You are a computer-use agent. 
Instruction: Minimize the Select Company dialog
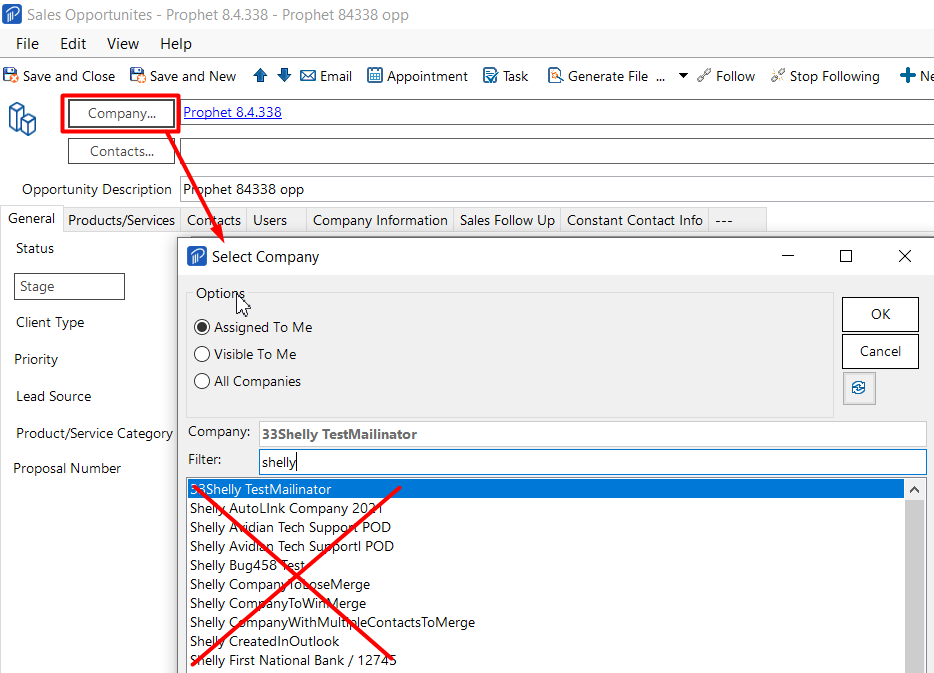(x=788, y=256)
